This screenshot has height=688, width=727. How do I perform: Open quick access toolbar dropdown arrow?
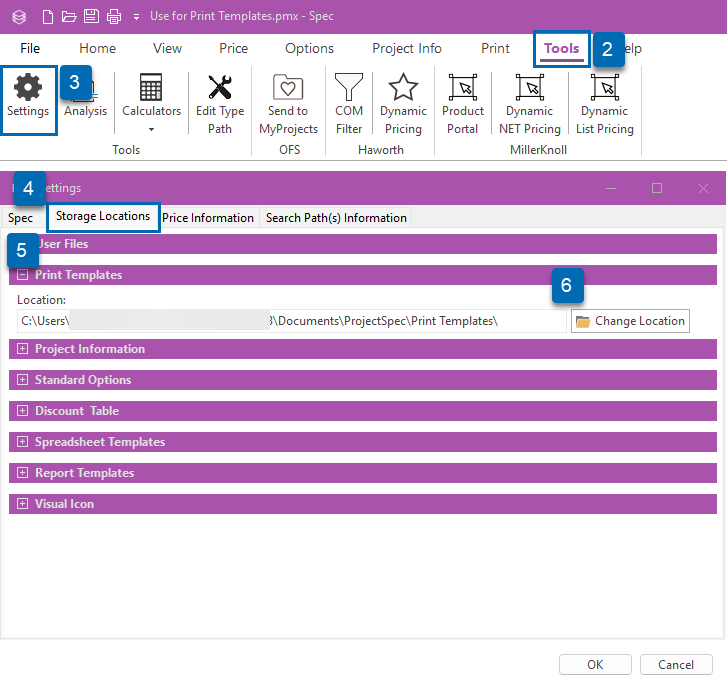(x=136, y=18)
